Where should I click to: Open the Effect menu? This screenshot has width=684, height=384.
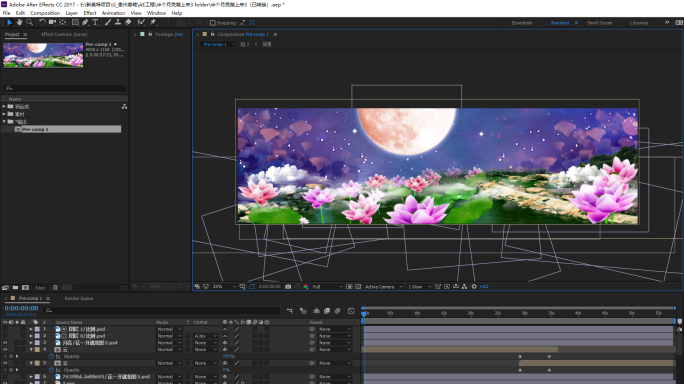90,13
